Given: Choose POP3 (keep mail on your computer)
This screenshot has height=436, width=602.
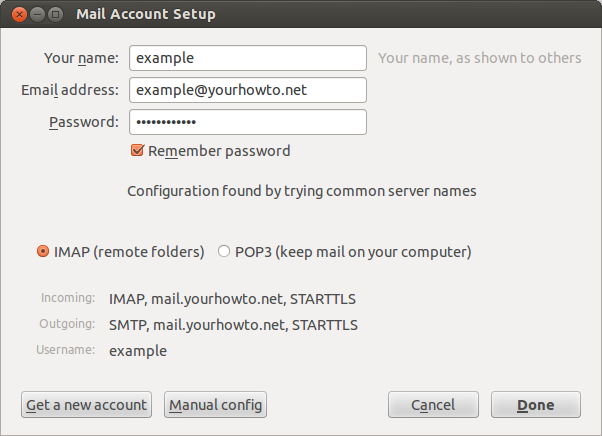Looking at the screenshot, I should [x=223, y=251].
